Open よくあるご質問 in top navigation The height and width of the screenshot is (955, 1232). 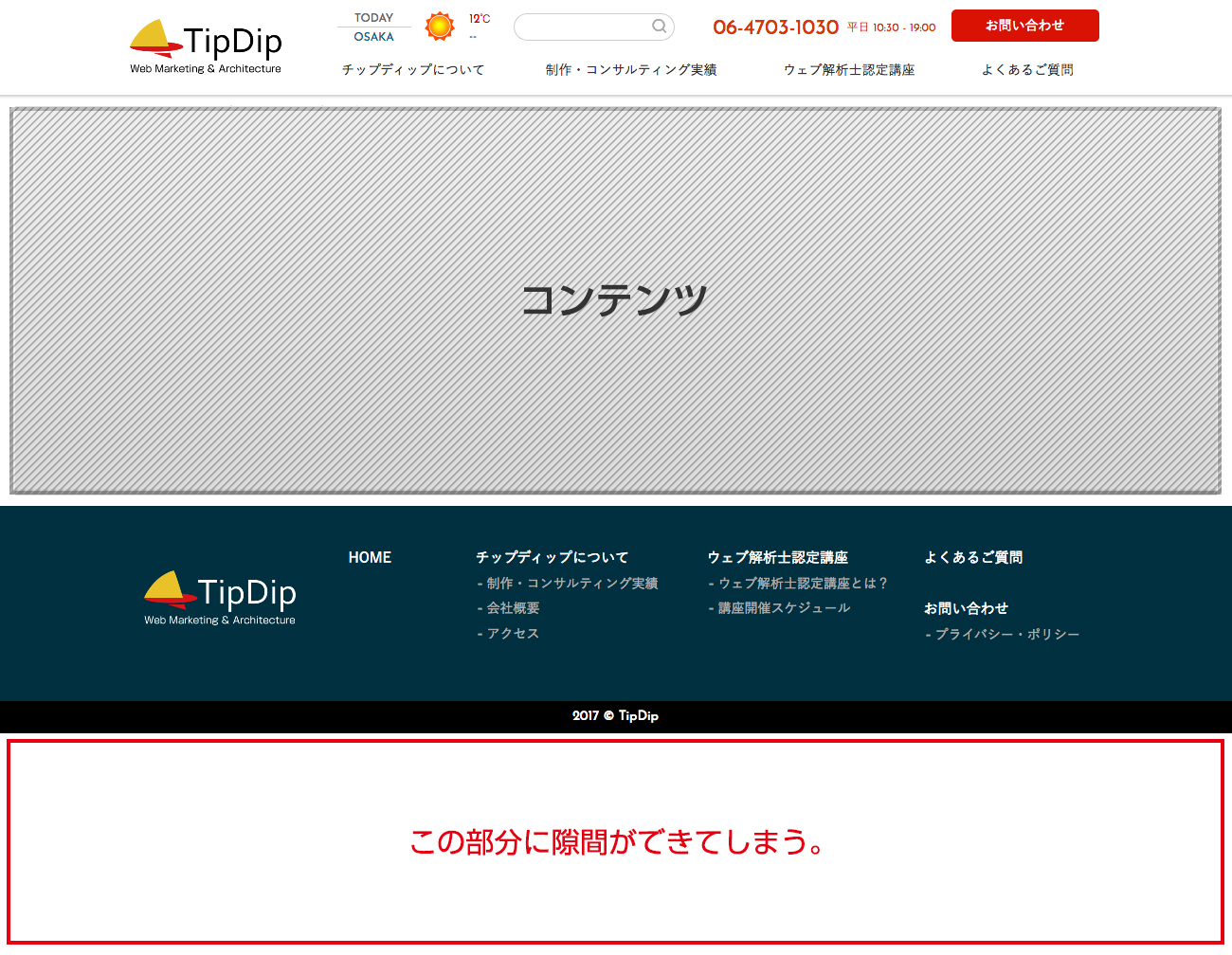tap(1027, 69)
